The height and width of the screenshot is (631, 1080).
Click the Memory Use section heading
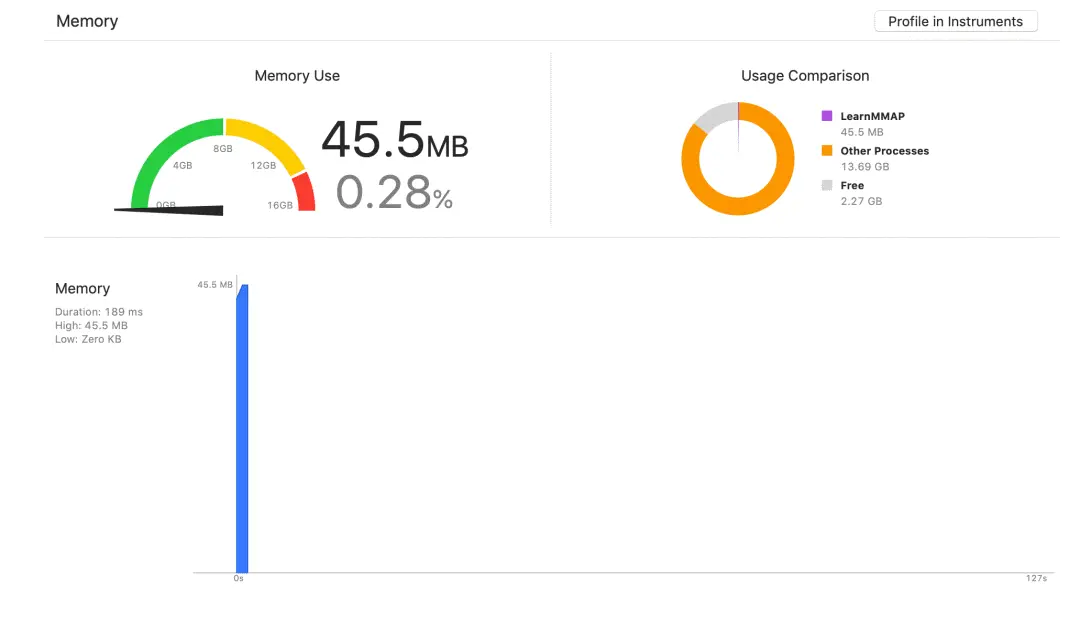click(297, 76)
